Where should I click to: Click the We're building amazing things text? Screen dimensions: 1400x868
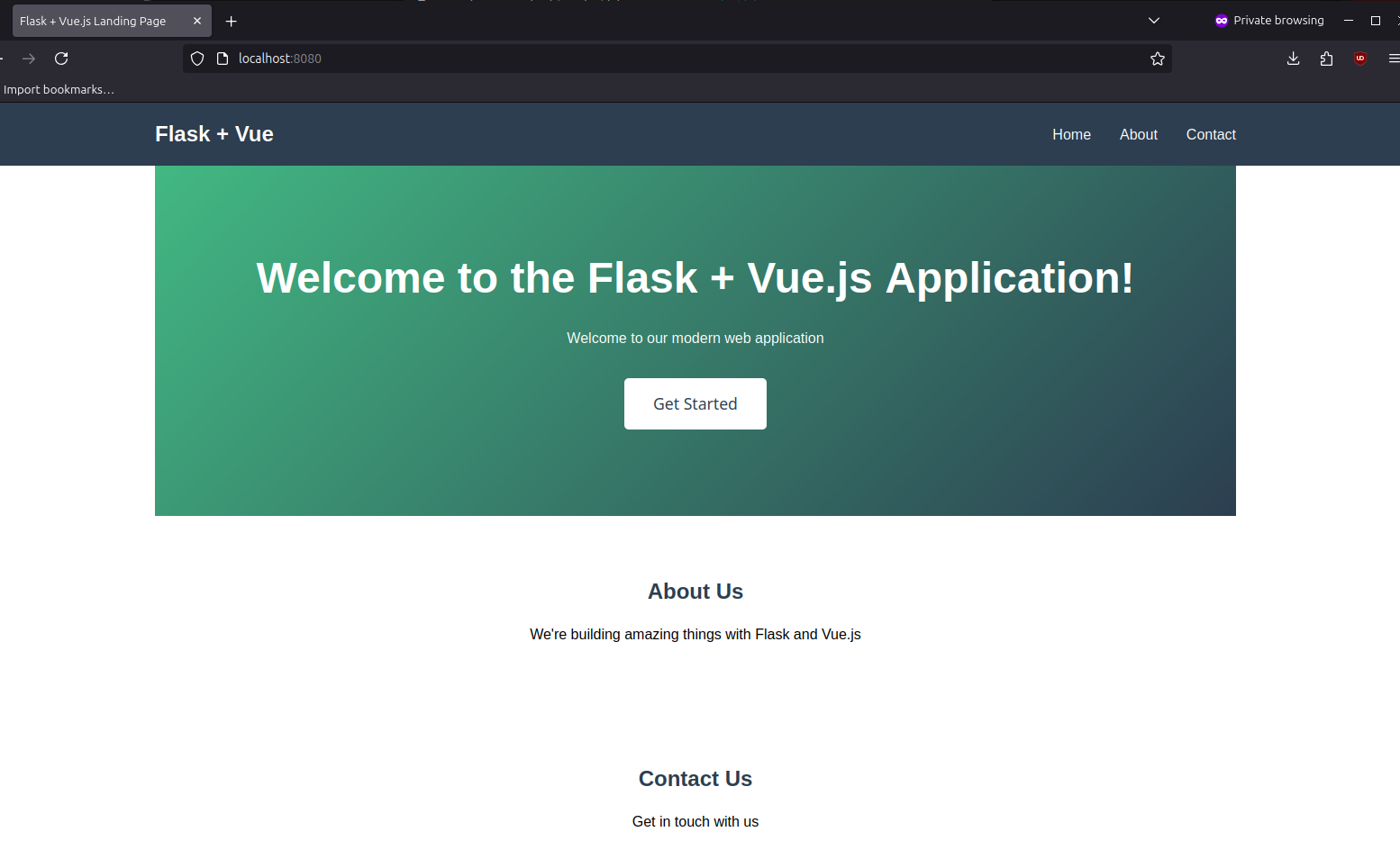(x=695, y=635)
